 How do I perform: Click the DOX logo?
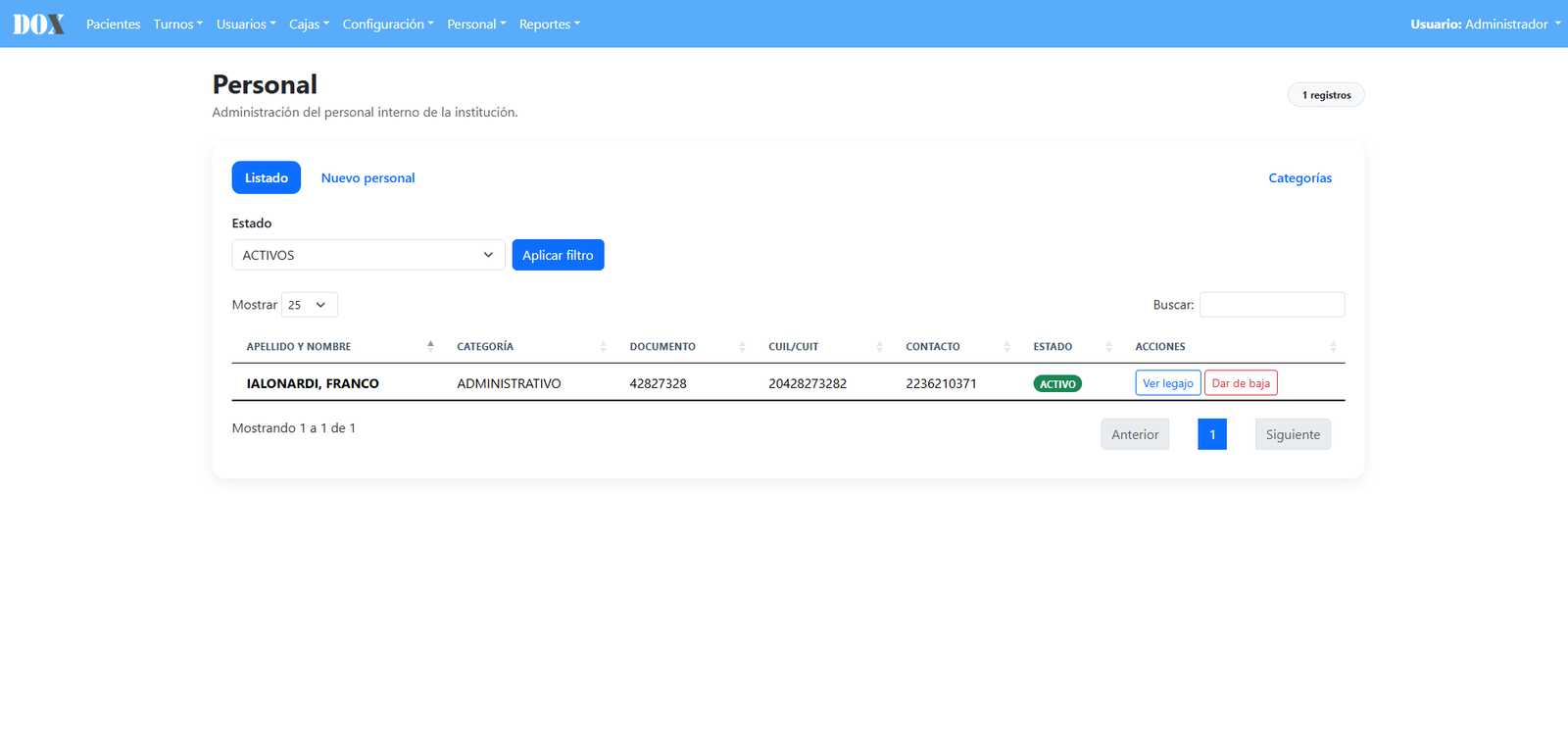[39, 24]
